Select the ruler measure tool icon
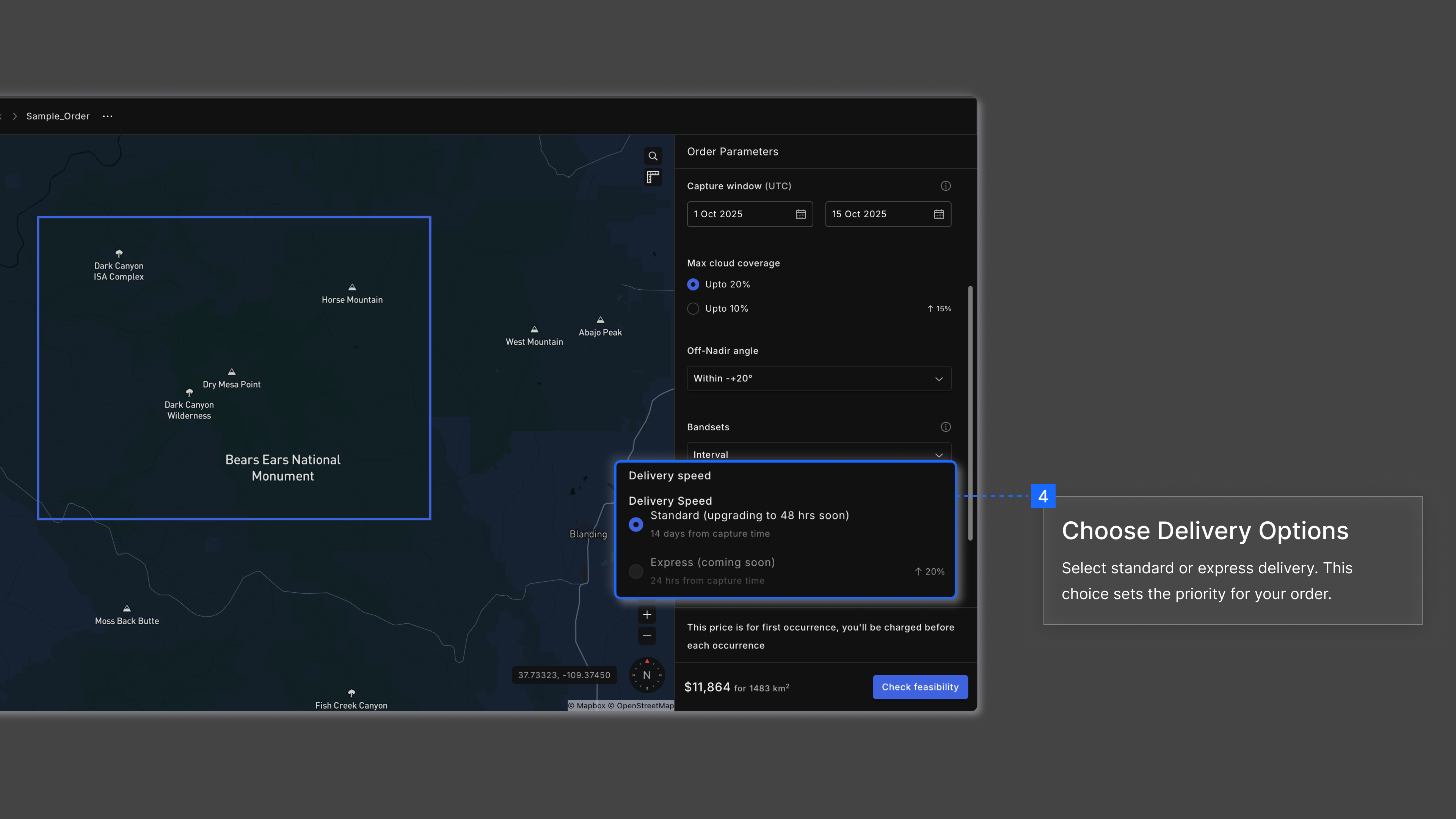The height and width of the screenshot is (819, 1456). coord(653,177)
